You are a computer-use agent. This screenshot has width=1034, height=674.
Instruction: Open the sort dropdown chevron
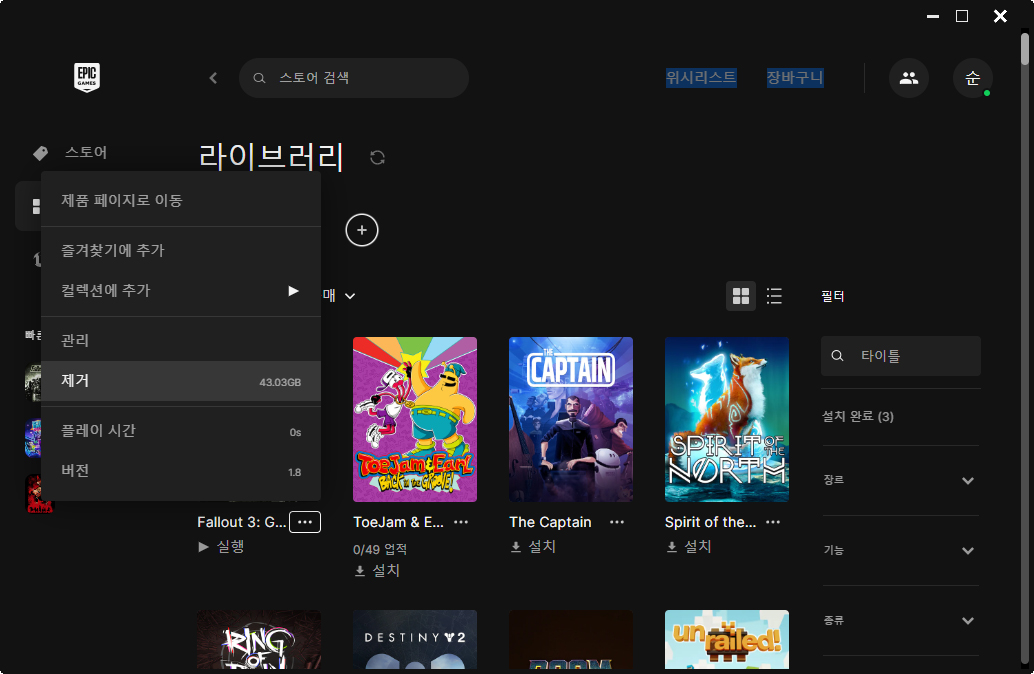(350, 296)
